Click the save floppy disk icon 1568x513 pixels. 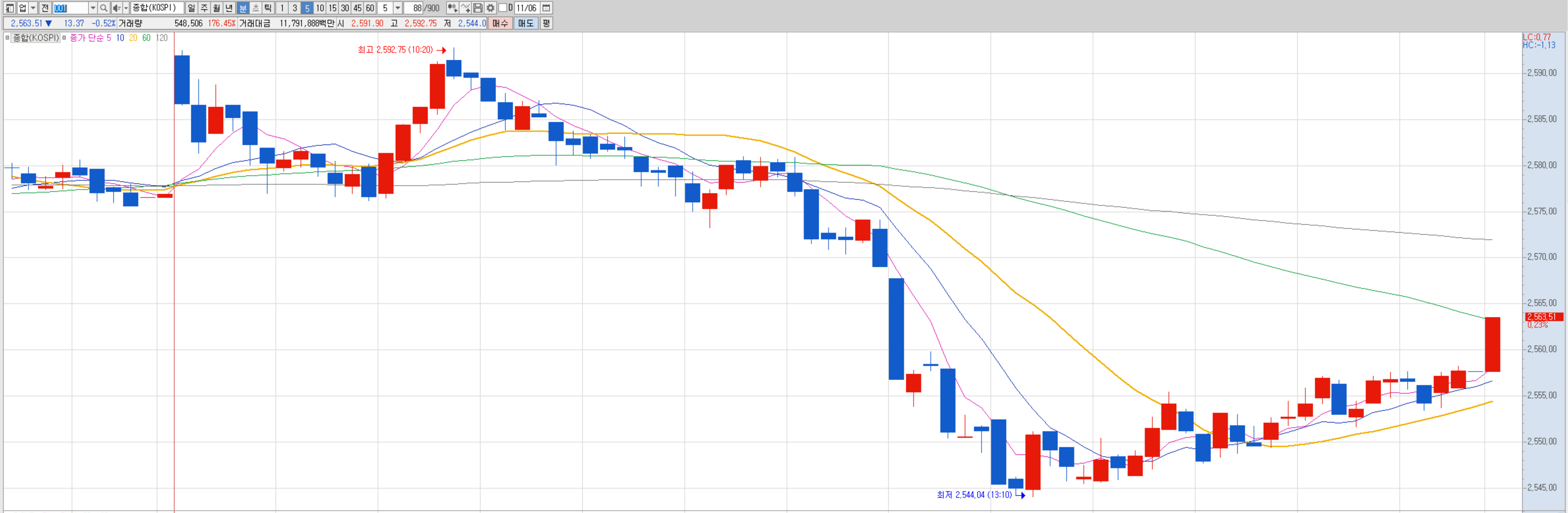pos(478,8)
